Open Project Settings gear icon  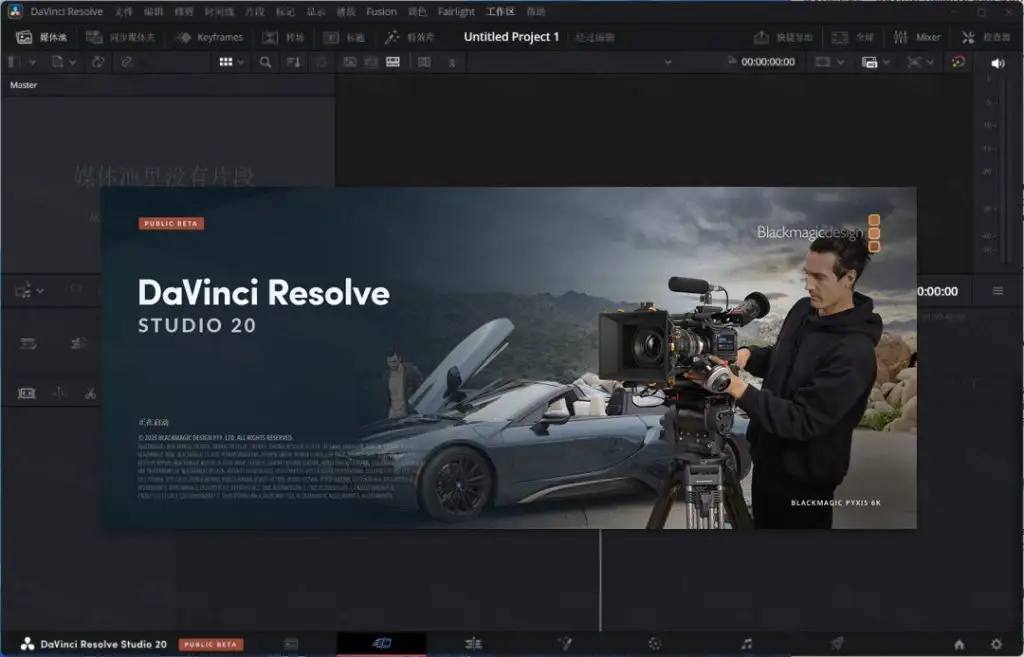coord(996,644)
